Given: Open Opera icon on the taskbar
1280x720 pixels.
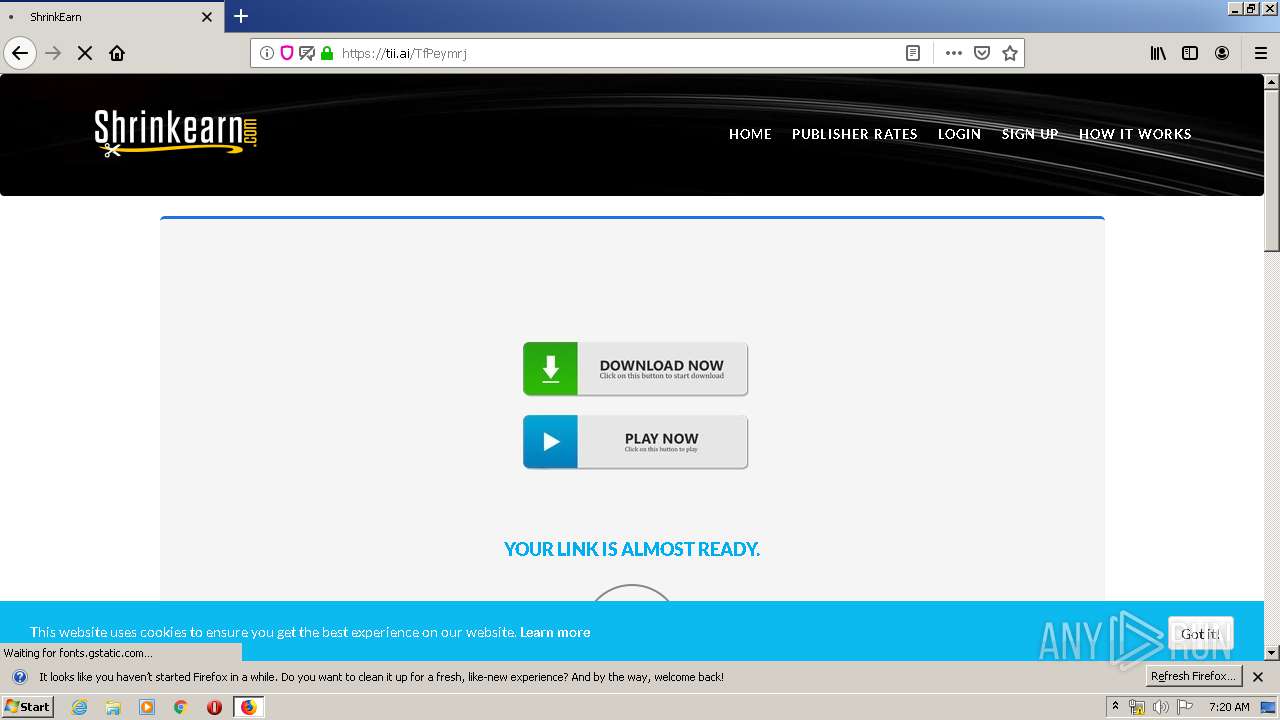Looking at the screenshot, I should coord(214,707).
